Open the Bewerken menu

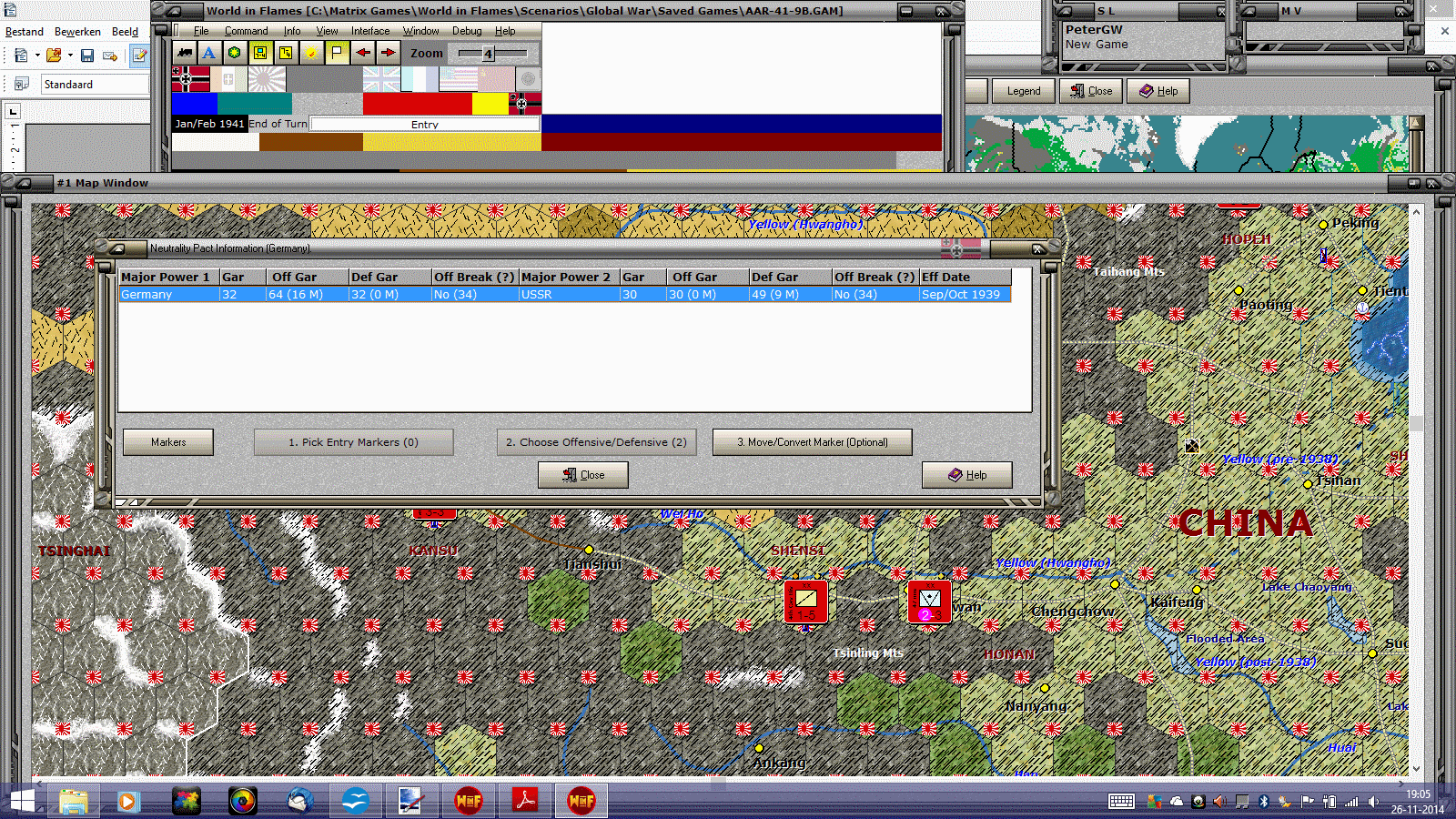(77, 32)
